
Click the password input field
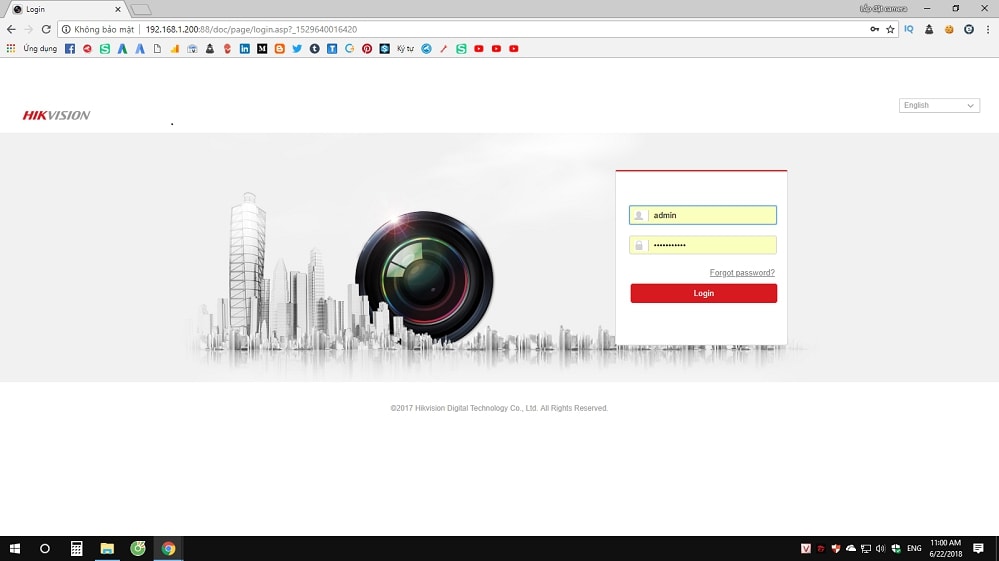pyautogui.click(x=703, y=245)
